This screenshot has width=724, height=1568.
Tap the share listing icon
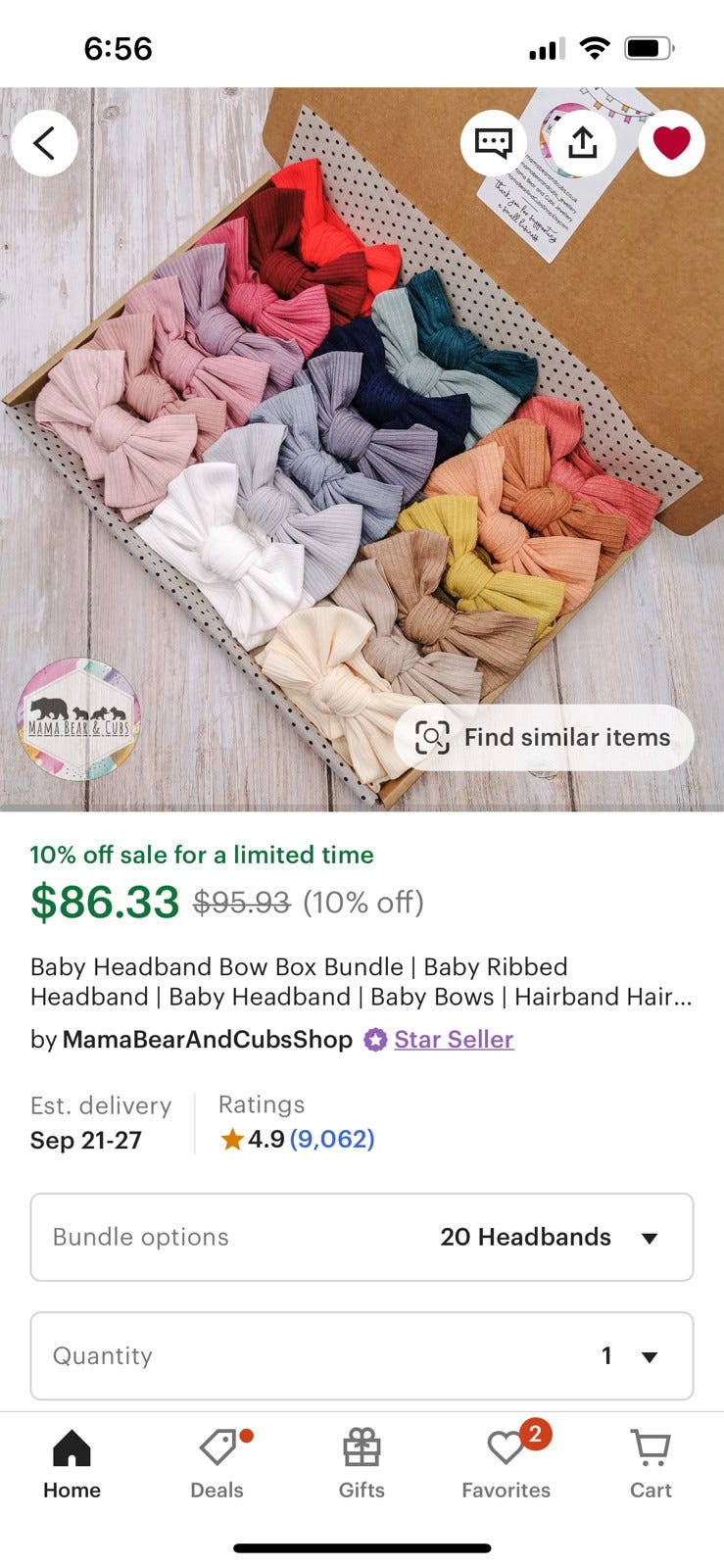click(583, 143)
